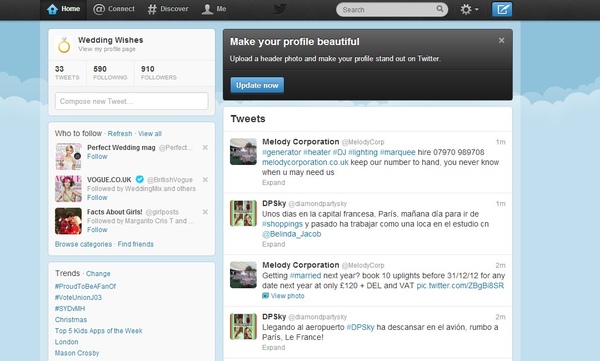Screen dimensions: 600x361
Task: Close the Make your profile beautiful banner
Action: point(501,41)
